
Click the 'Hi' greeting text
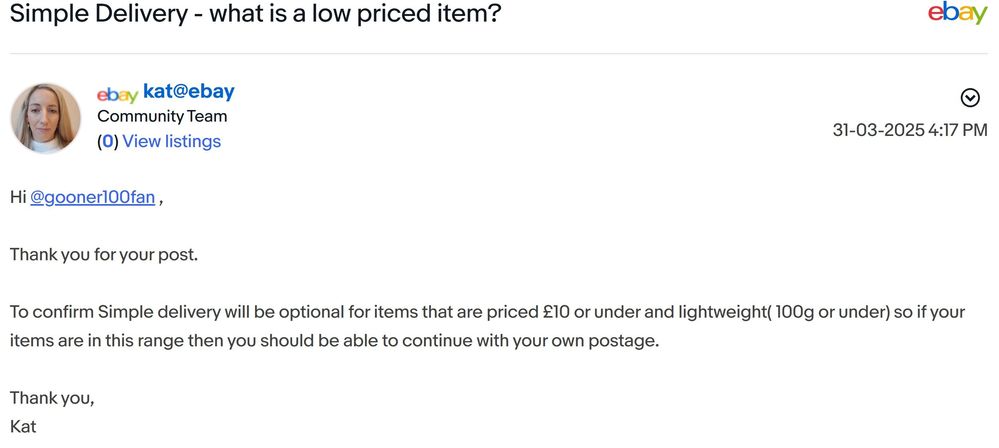coord(18,197)
